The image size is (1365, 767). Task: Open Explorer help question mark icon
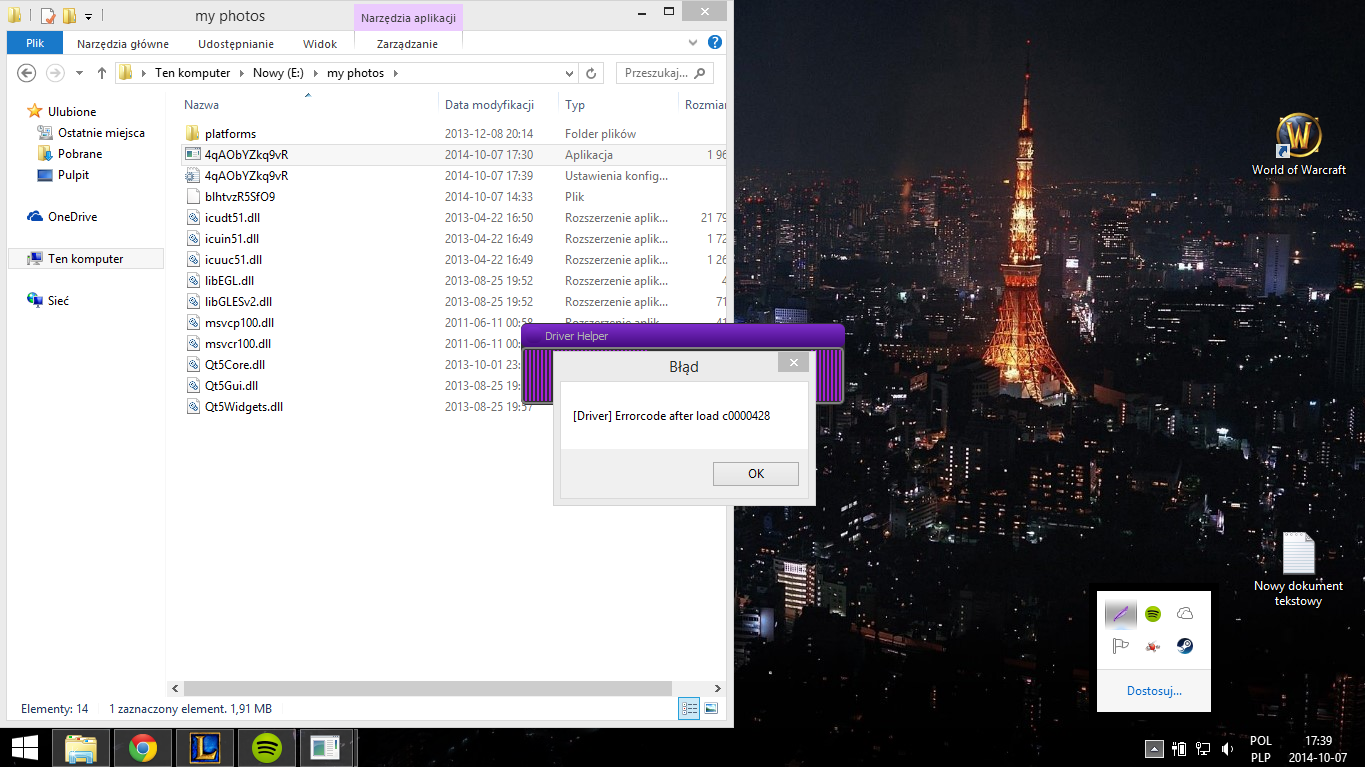pyautogui.click(x=715, y=43)
